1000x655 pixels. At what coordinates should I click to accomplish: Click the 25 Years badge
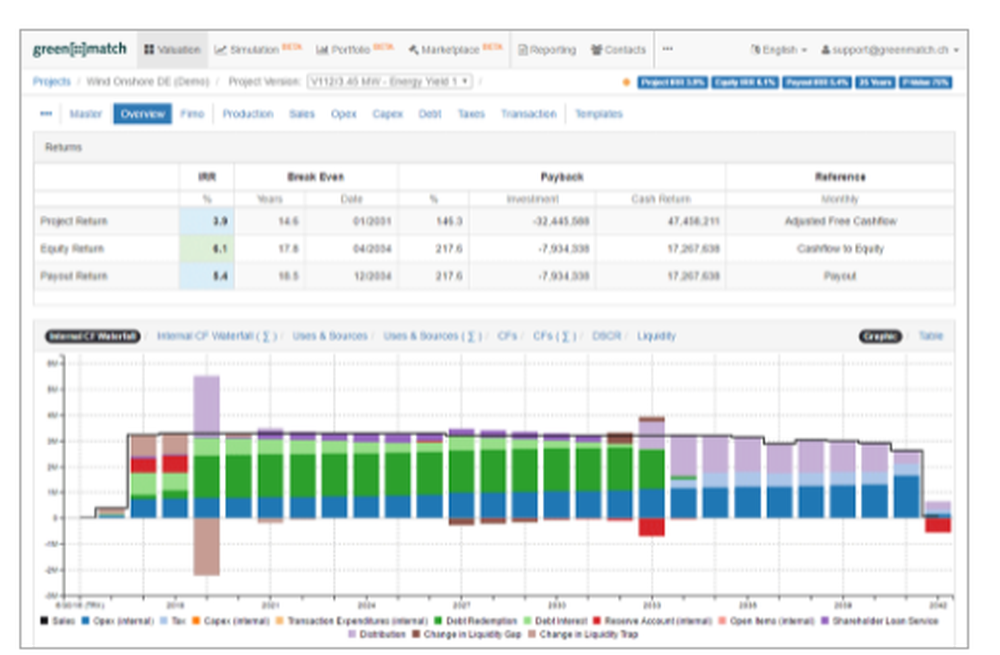tap(875, 82)
